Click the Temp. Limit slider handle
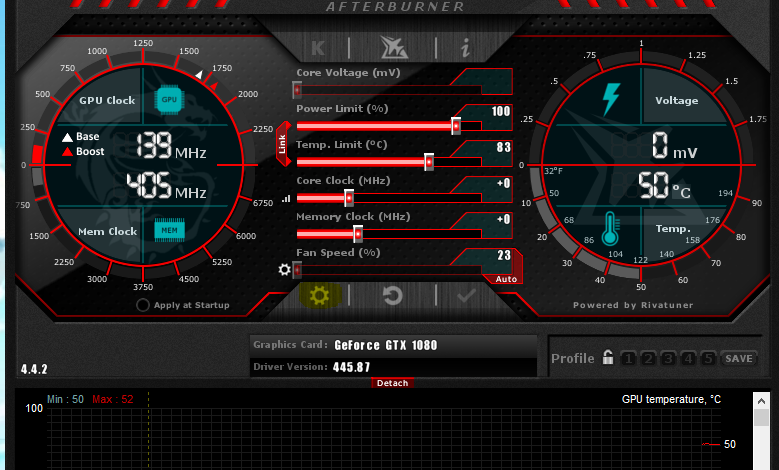 tap(429, 162)
